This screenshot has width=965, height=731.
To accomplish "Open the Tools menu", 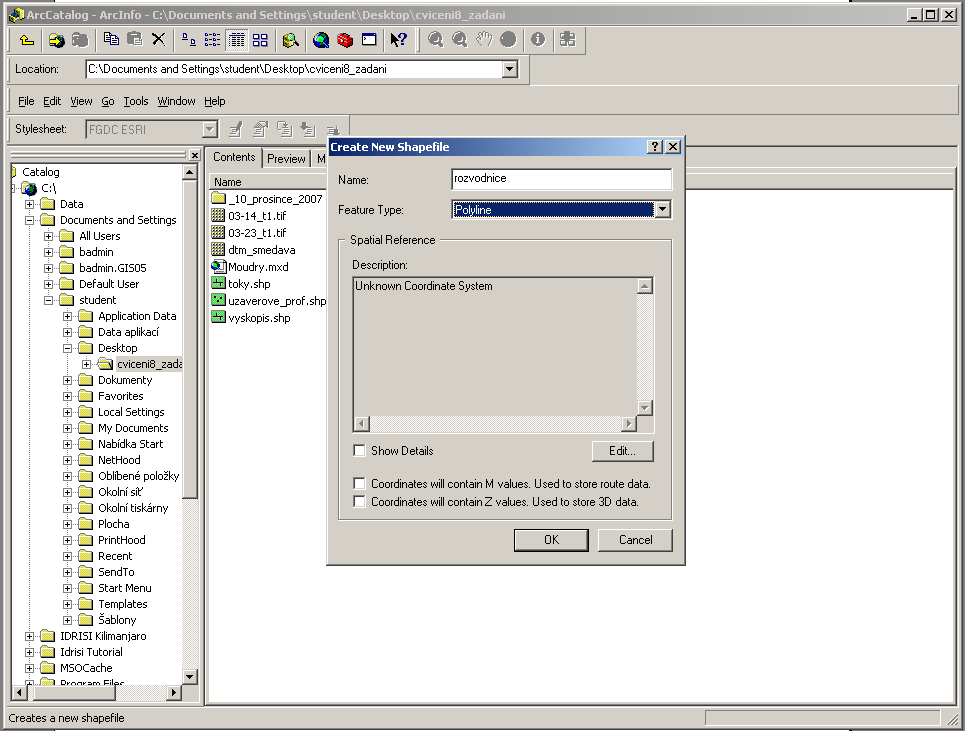I will [x=136, y=101].
